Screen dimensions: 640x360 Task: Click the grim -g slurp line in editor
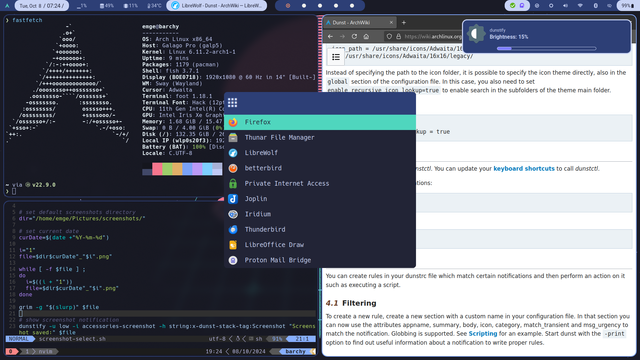click(x=59, y=307)
